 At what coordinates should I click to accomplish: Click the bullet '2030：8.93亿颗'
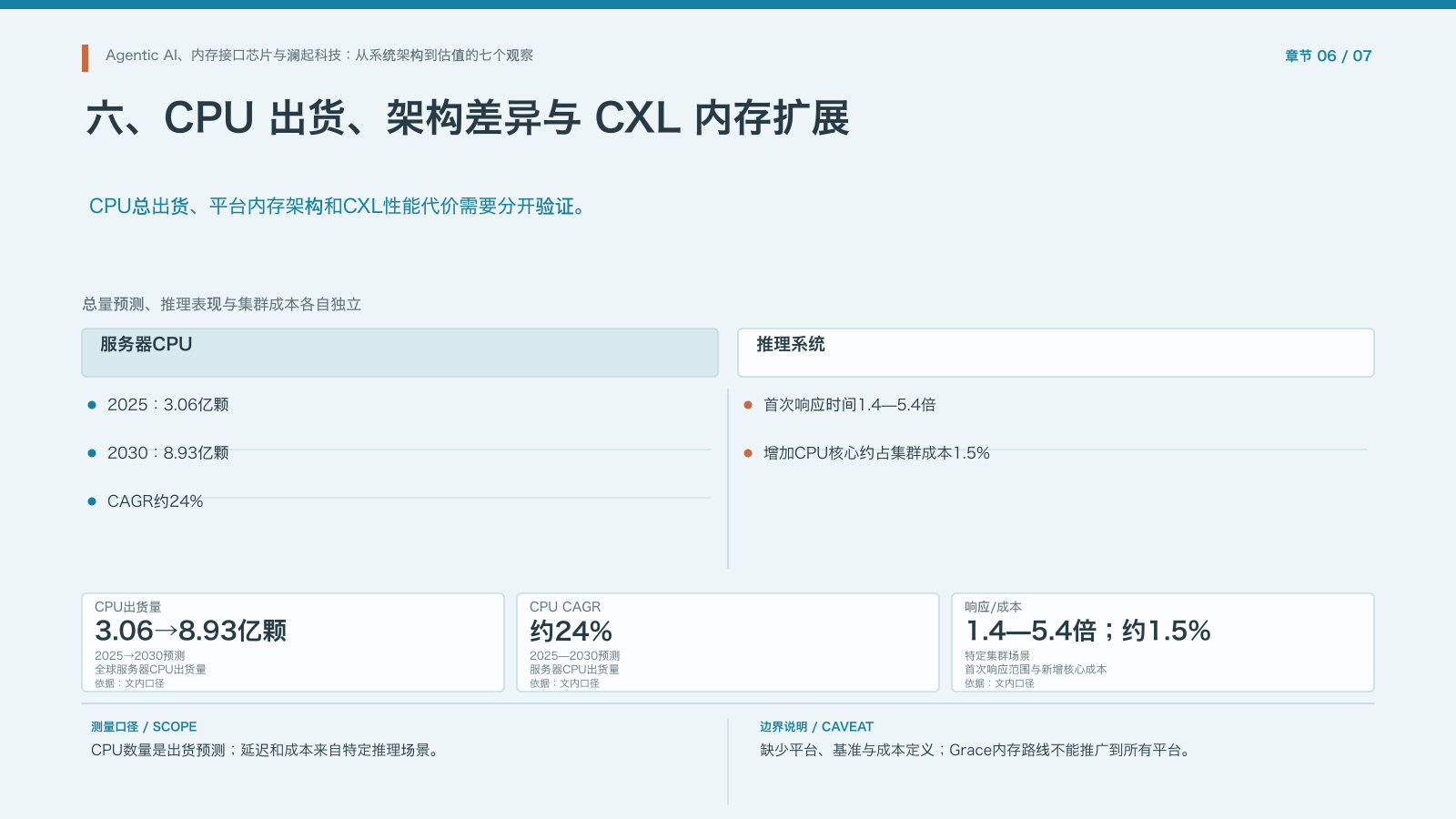pos(168,453)
